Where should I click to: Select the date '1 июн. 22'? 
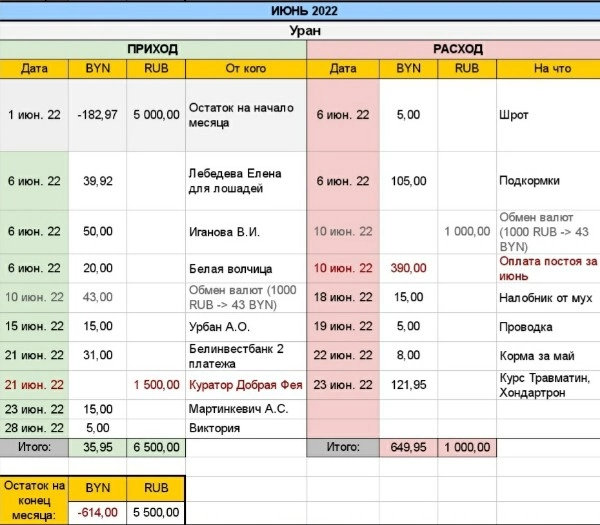(x=34, y=115)
